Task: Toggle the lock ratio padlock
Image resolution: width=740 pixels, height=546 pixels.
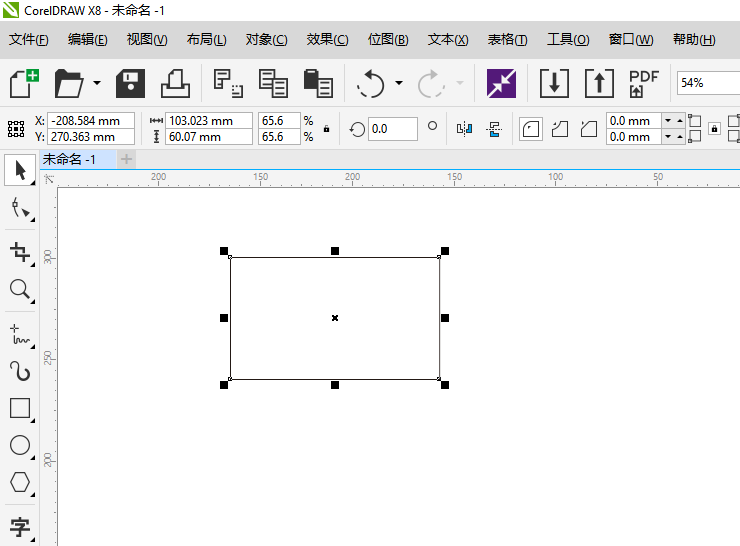Action: click(x=326, y=129)
